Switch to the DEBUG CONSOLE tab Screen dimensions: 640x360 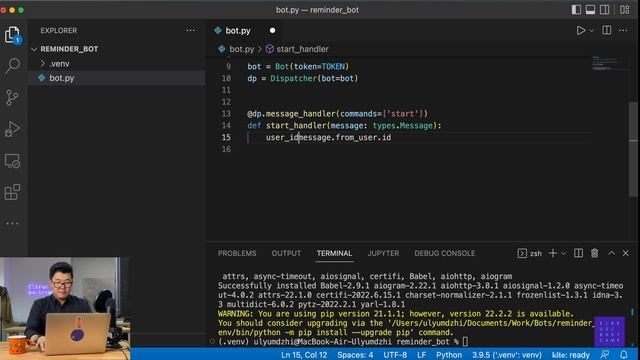(x=444, y=253)
